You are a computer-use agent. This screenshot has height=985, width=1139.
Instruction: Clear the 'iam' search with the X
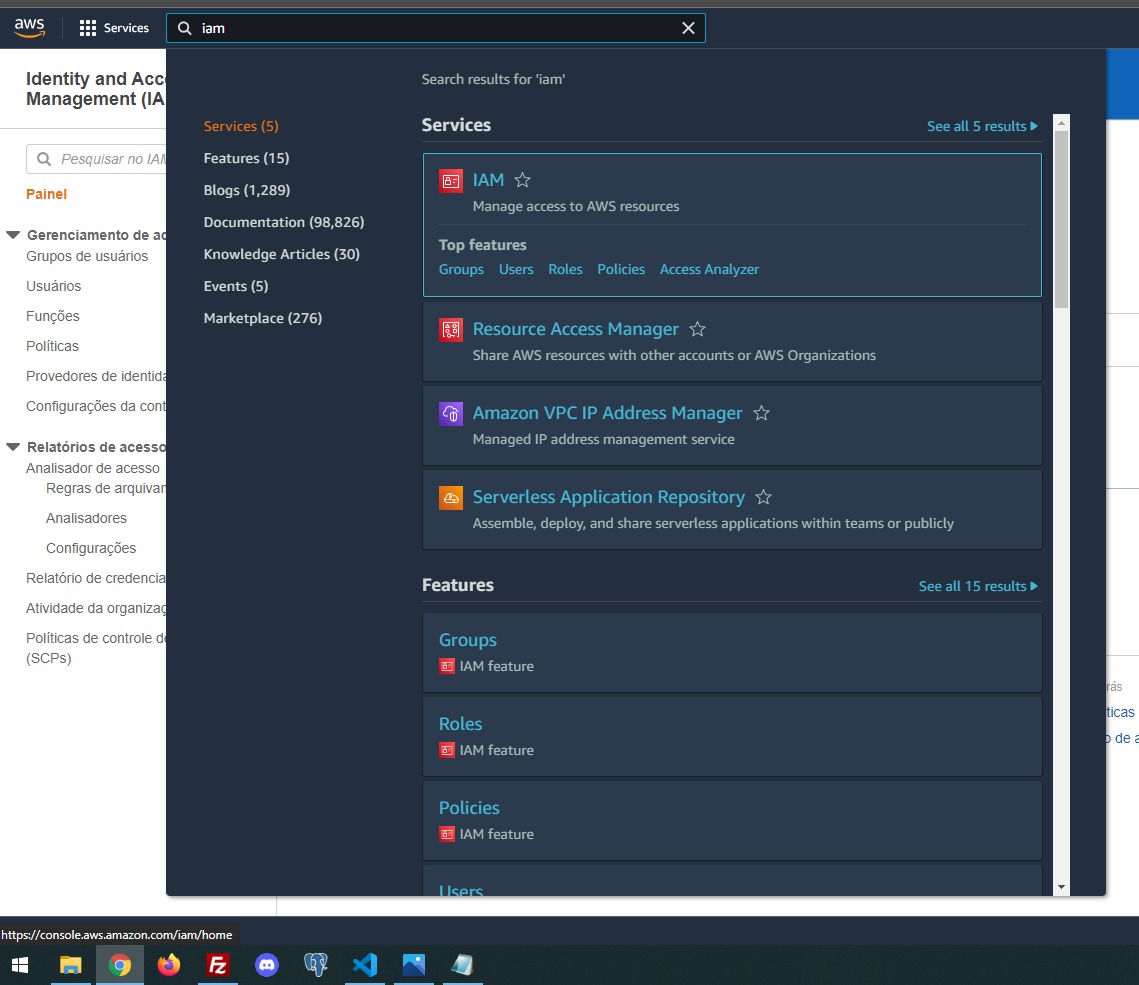click(x=688, y=28)
